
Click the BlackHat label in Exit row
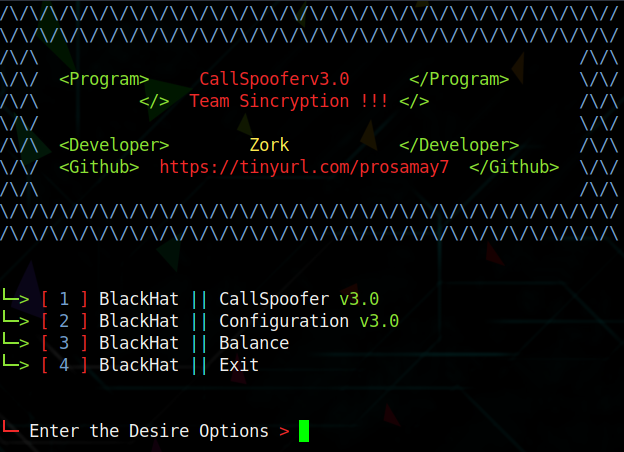coord(139,365)
